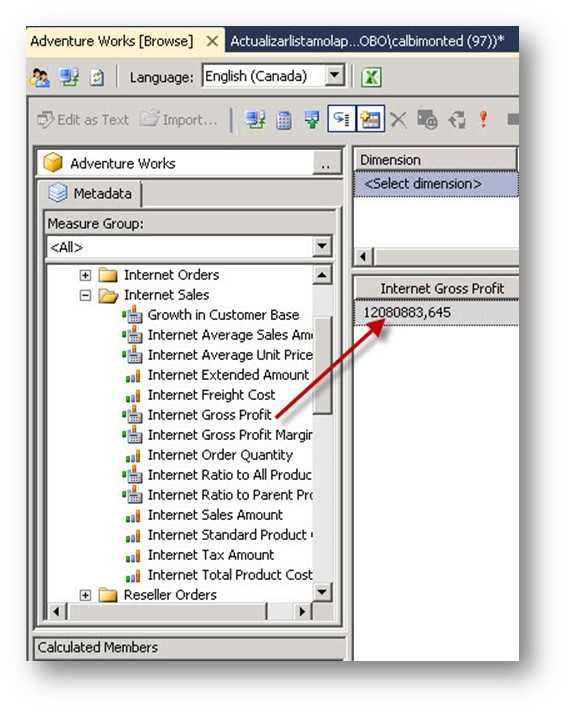Click the filter pane scroll left arrow
Viewport: 571px width, 713px height.
pos(363,257)
